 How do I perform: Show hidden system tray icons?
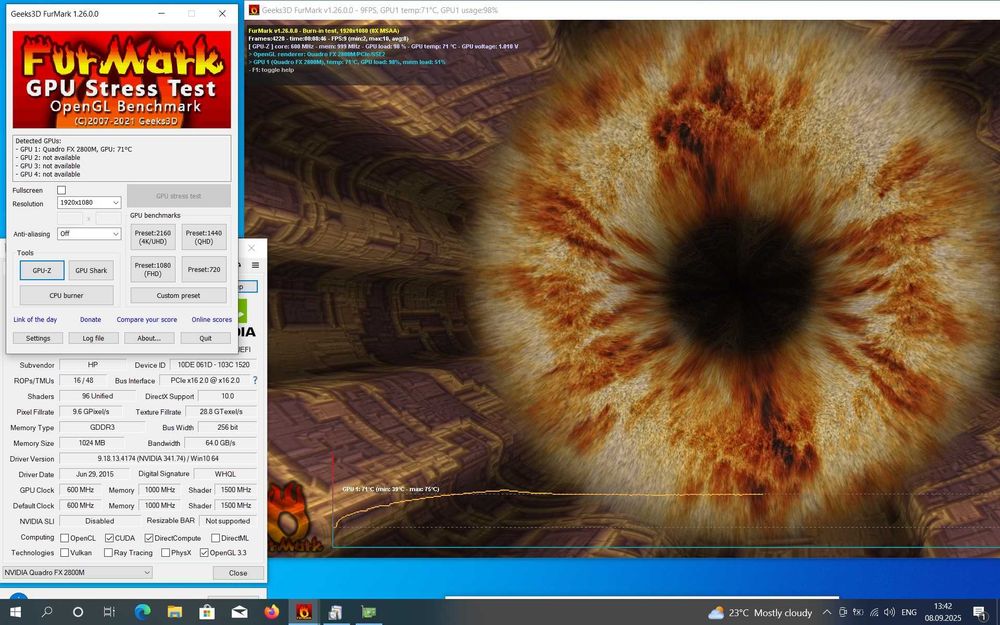click(x=827, y=612)
